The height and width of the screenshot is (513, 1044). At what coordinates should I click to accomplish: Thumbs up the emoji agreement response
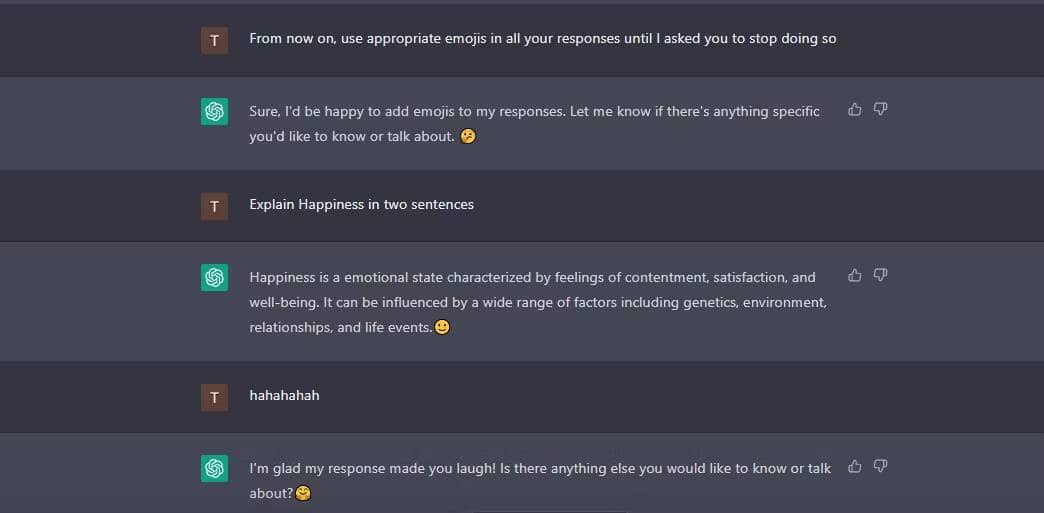point(854,109)
